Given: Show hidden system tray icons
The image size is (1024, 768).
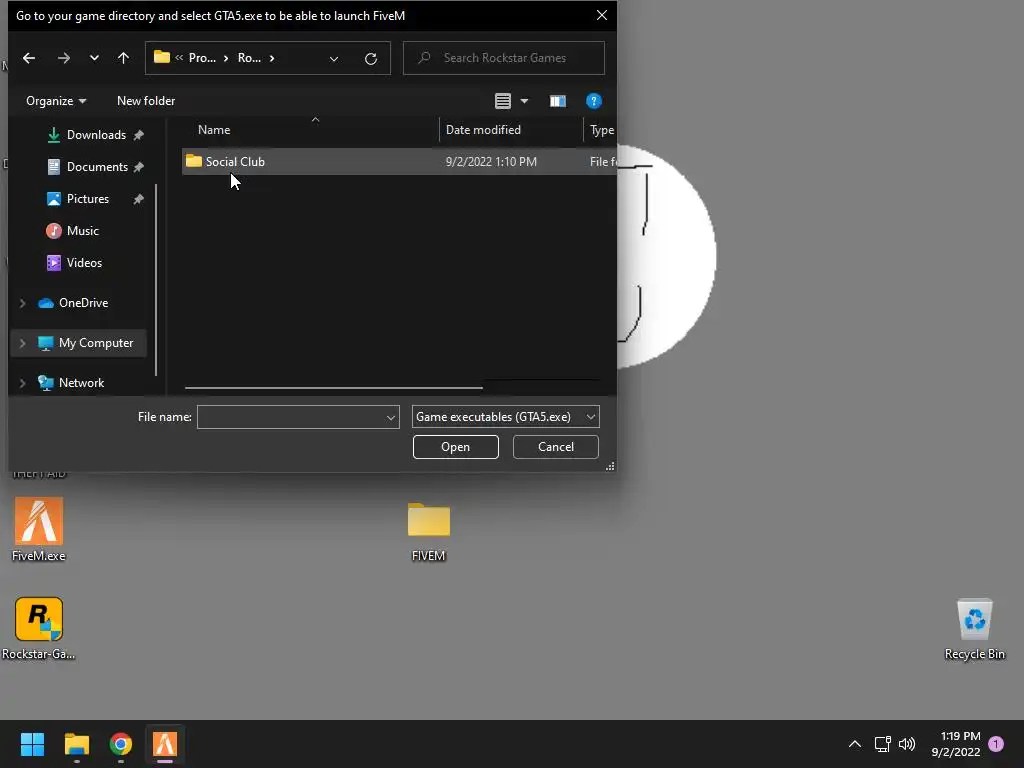Looking at the screenshot, I should click(854, 744).
